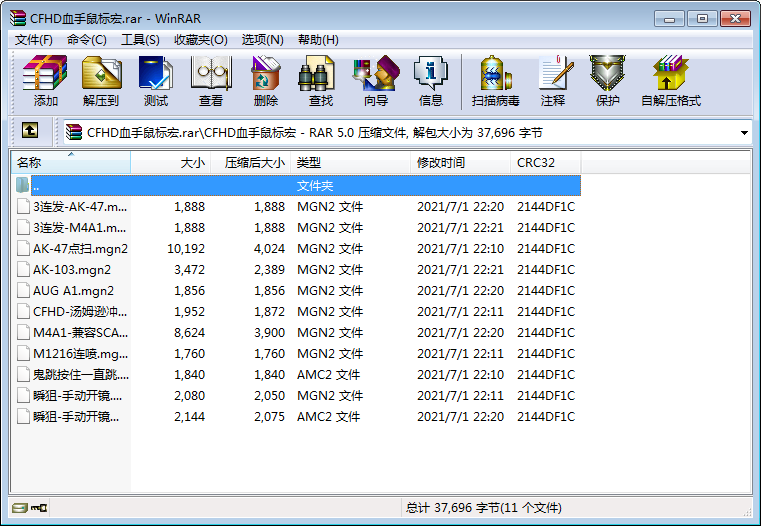Image resolution: width=761 pixels, height=526 pixels.
Task: Select the AK-103.mgn2 file
Action: [x=72, y=270]
